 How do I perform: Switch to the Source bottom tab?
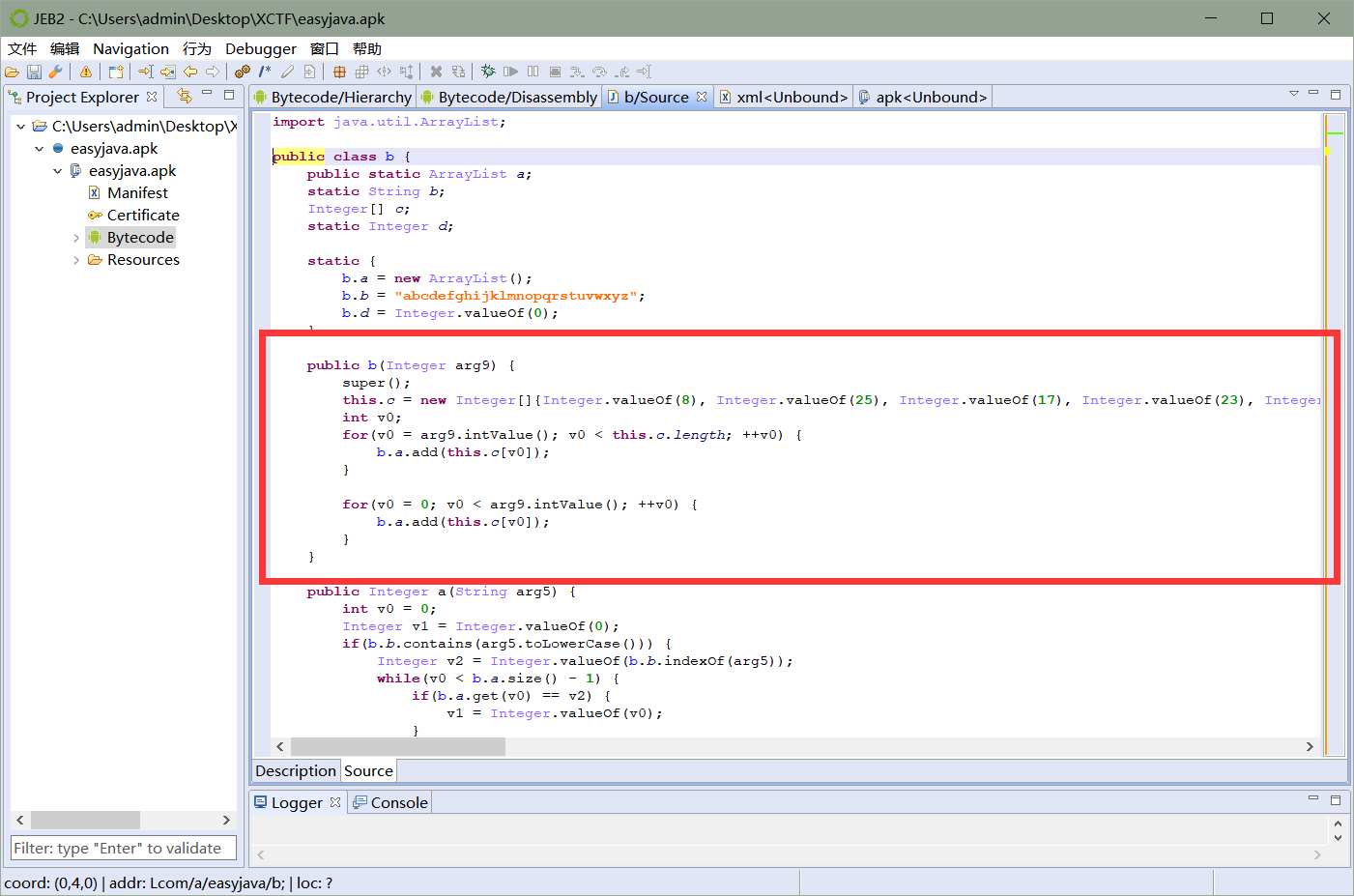[x=368, y=770]
